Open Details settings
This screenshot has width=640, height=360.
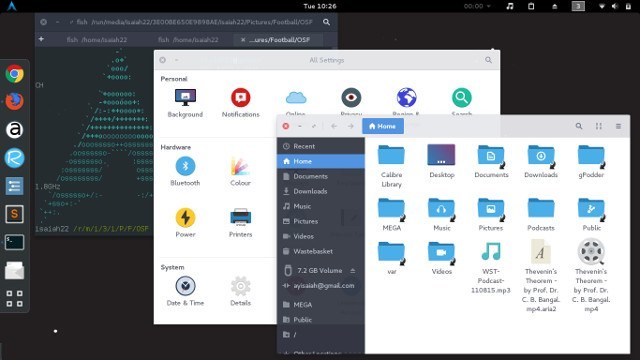[x=240, y=291]
